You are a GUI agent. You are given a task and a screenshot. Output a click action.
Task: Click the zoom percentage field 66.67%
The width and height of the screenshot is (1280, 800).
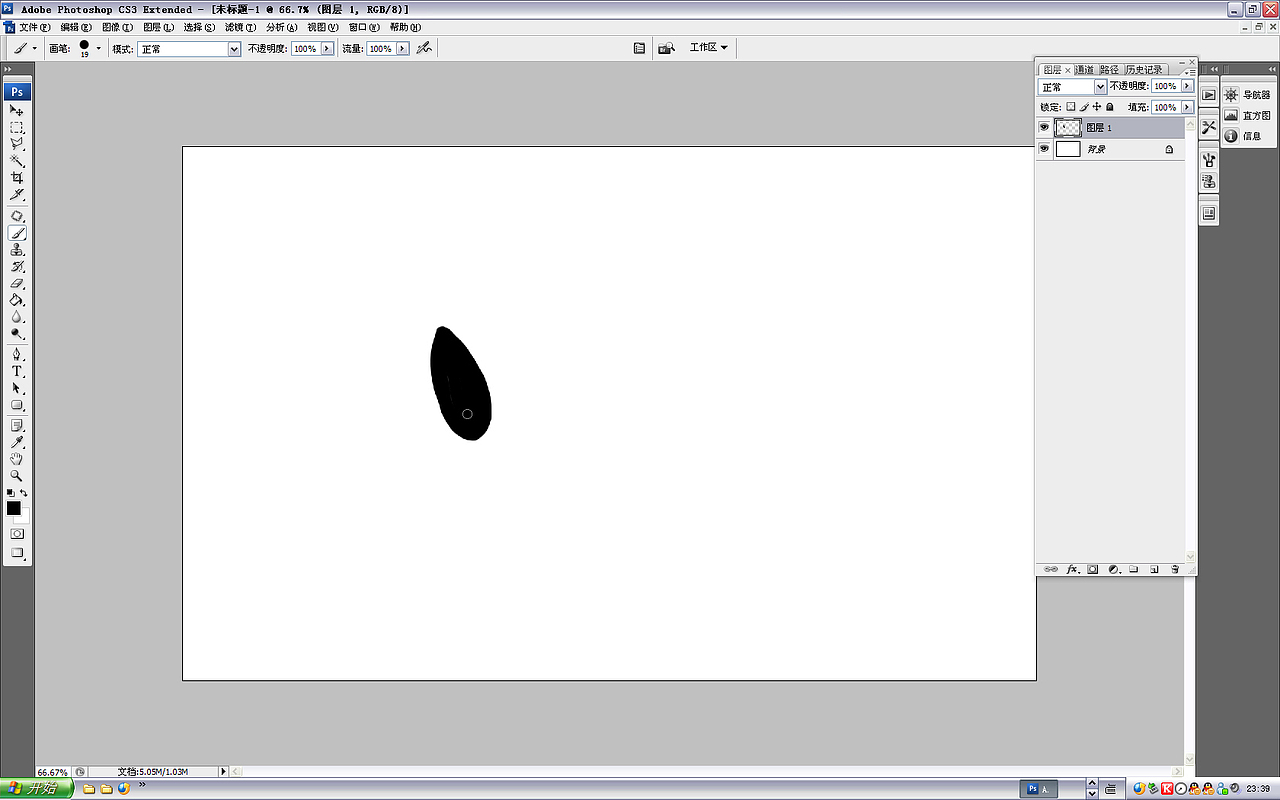pyautogui.click(x=53, y=772)
